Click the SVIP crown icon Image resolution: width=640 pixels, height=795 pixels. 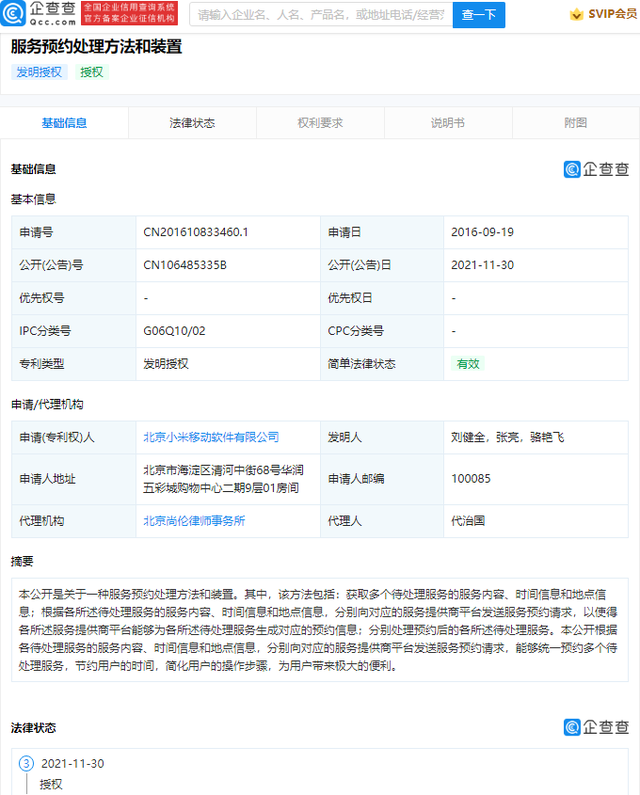coord(576,15)
